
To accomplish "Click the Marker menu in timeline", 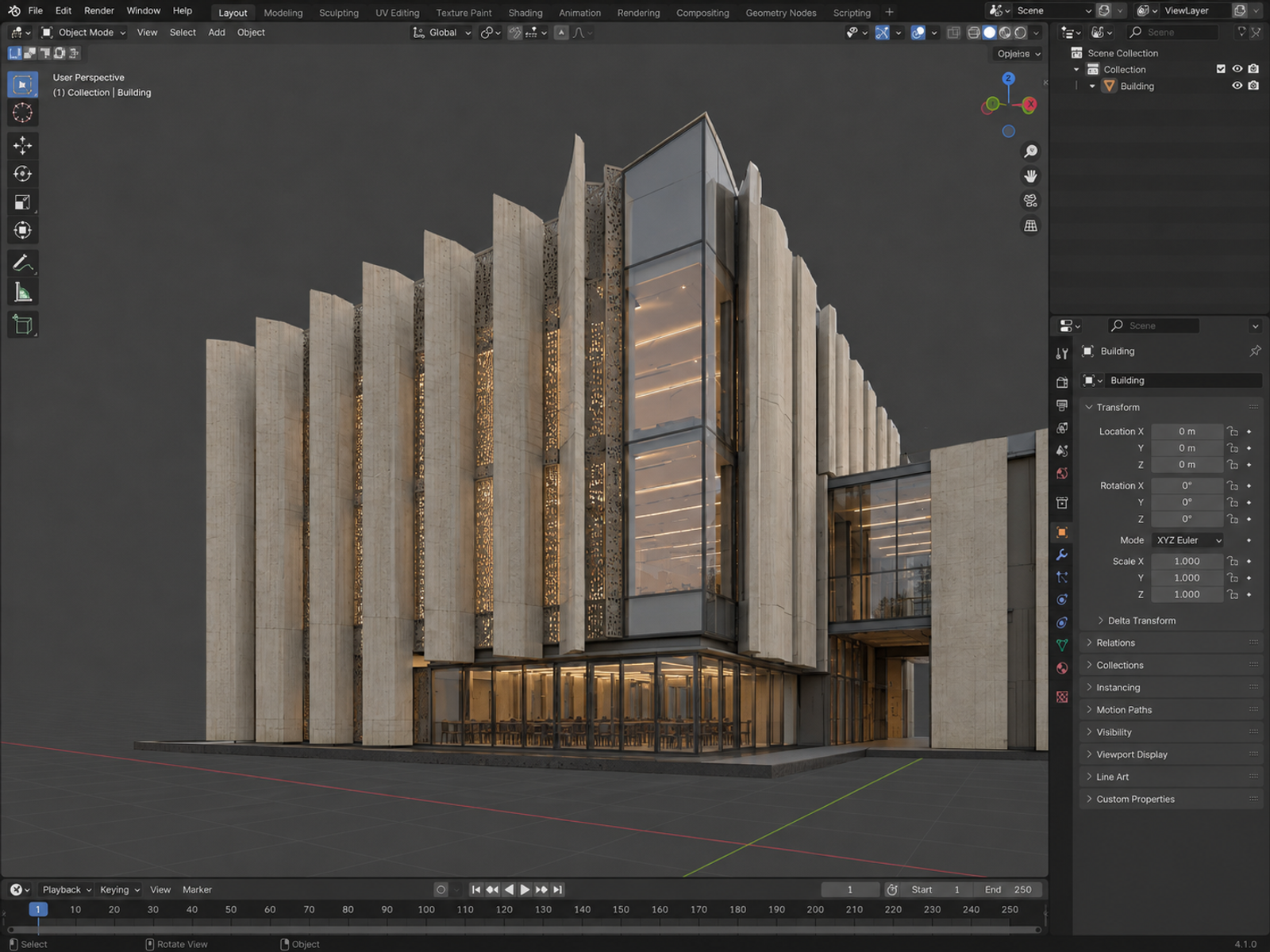I will (197, 889).
